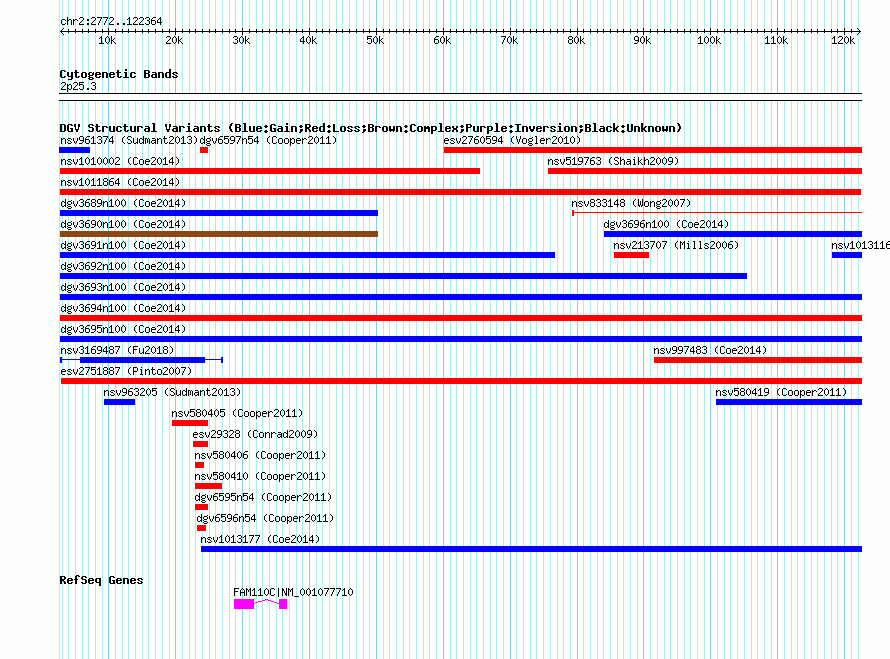Screen dimensions: 890x659
Task: Click the dgv6596n54 (Cooper2011) red bar
Action: (201, 528)
